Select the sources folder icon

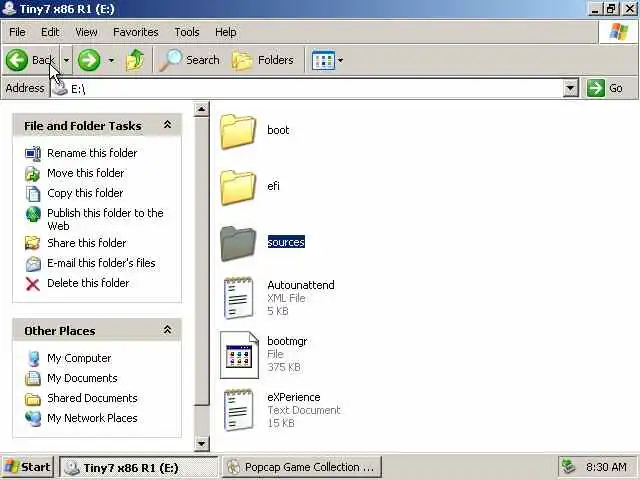pos(238,244)
